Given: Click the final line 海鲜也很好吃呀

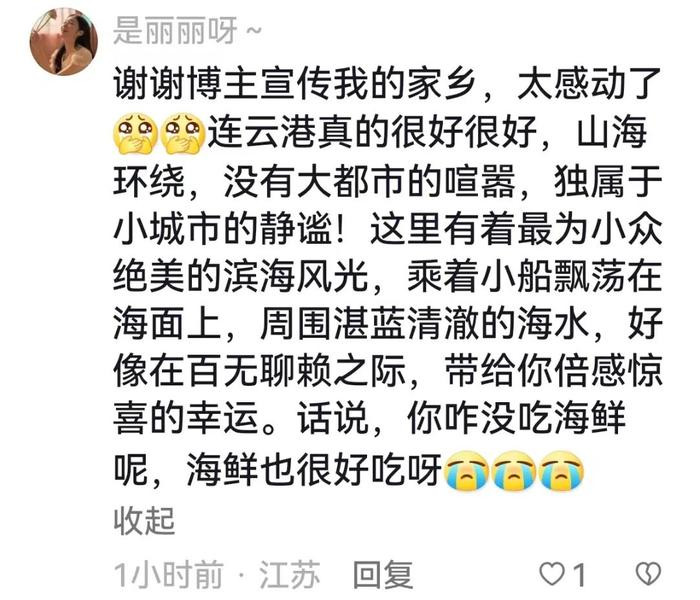Looking at the screenshot, I should pyautogui.click(x=314, y=471).
